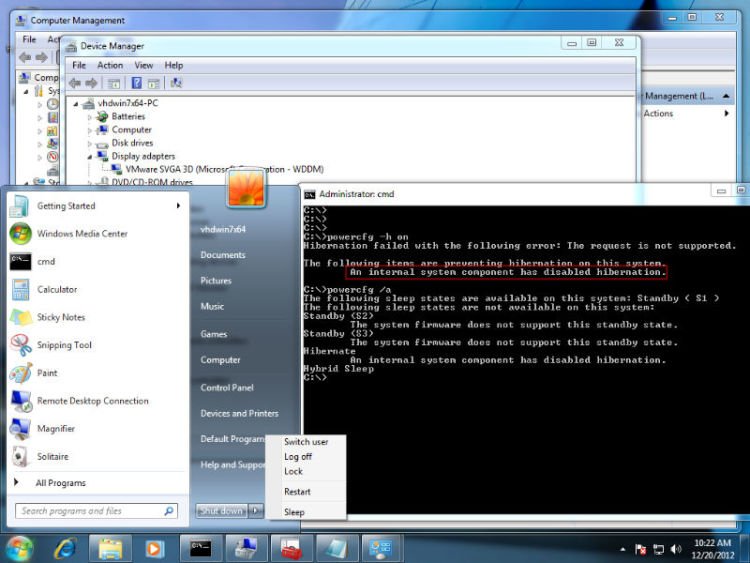
Task: Open Device Manager Help menu
Action: 174,66
